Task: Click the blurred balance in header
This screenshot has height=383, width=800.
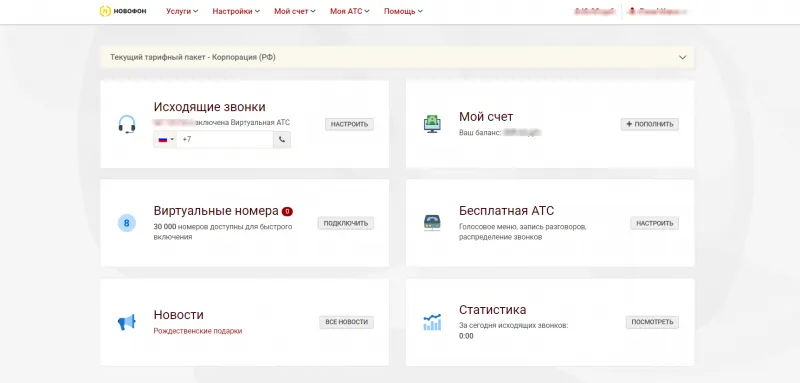Action: point(595,11)
